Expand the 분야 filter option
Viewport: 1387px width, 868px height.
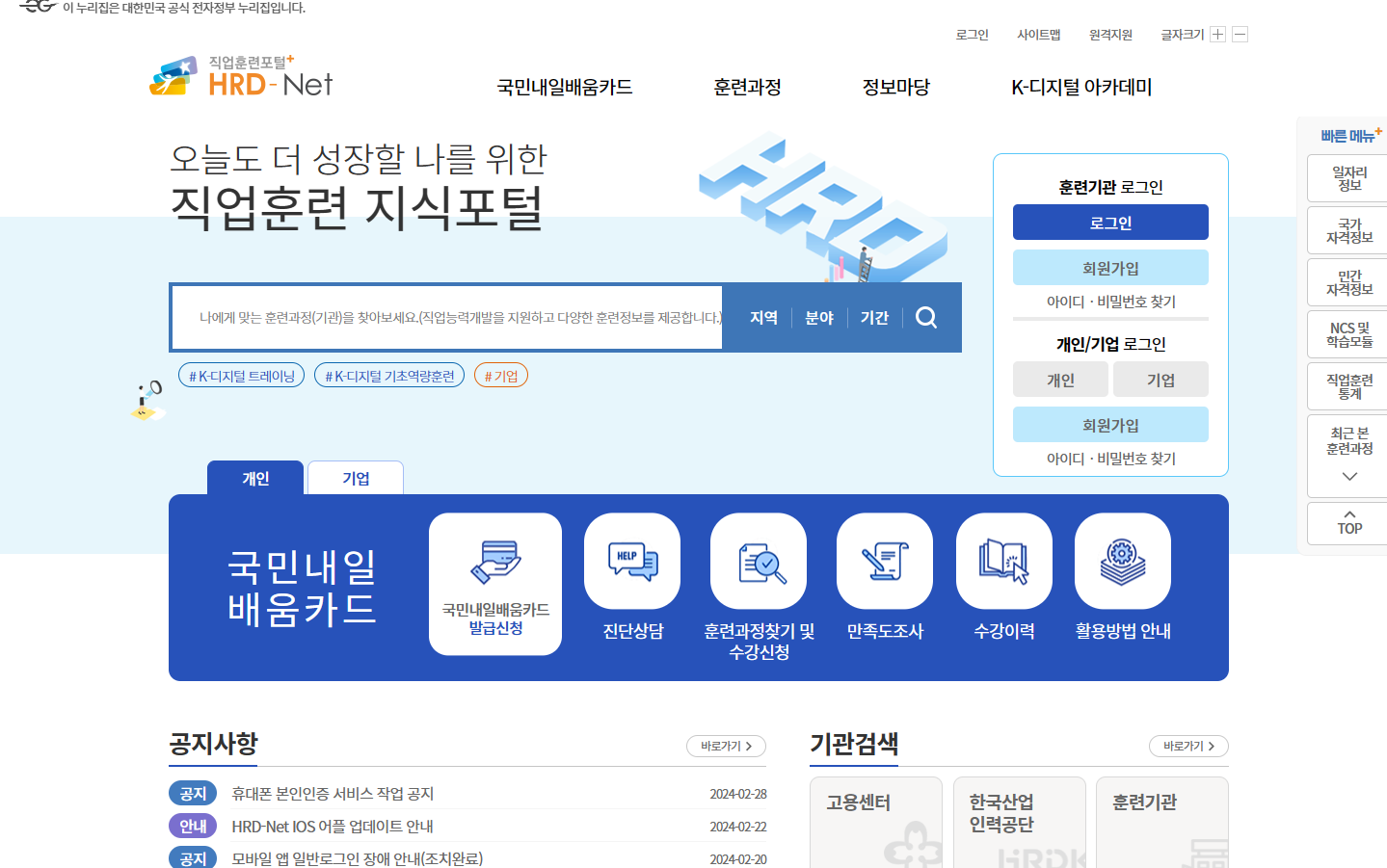tap(818, 317)
